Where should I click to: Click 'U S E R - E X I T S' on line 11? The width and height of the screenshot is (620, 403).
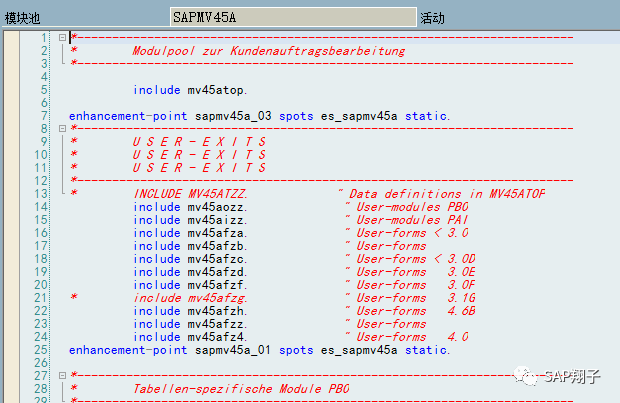pos(199,168)
